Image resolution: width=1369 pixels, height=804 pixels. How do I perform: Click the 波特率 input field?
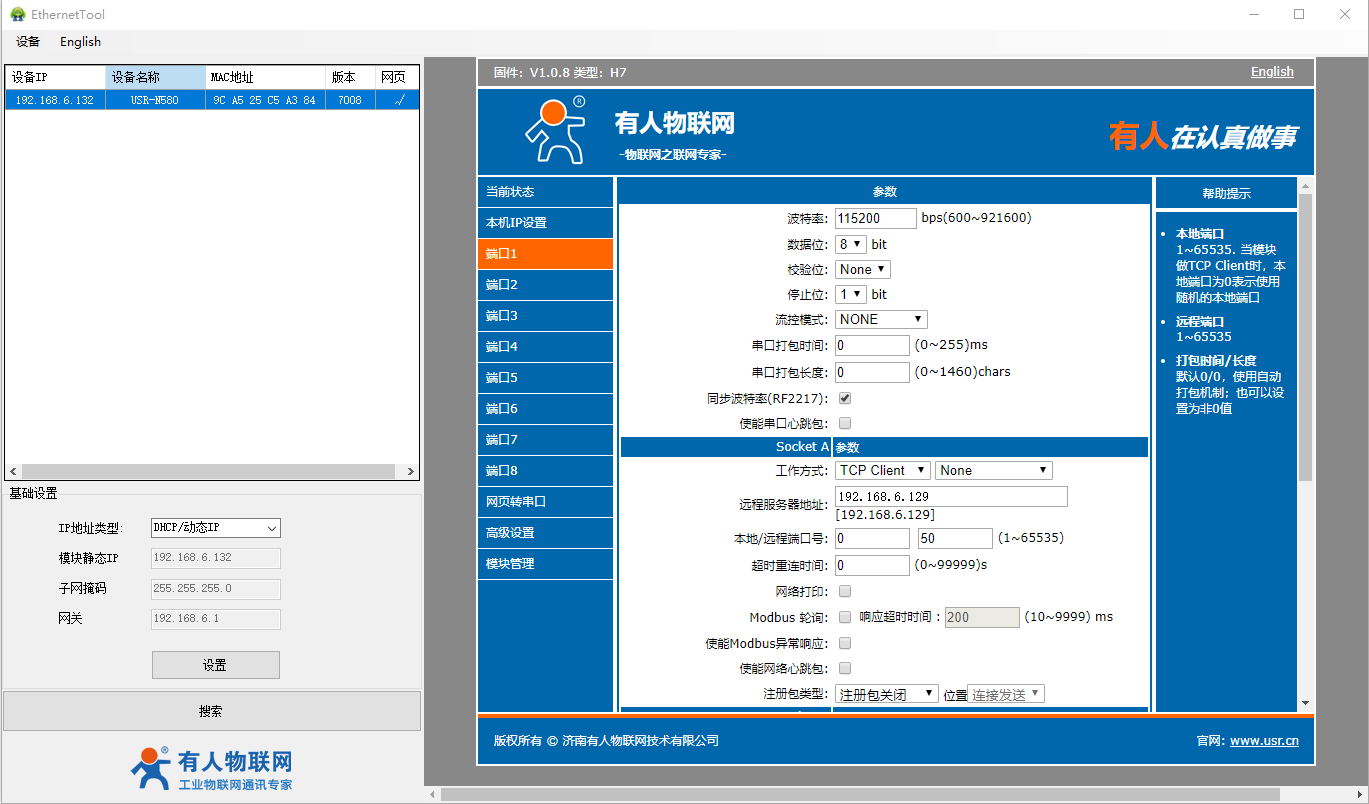pyautogui.click(x=875, y=218)
